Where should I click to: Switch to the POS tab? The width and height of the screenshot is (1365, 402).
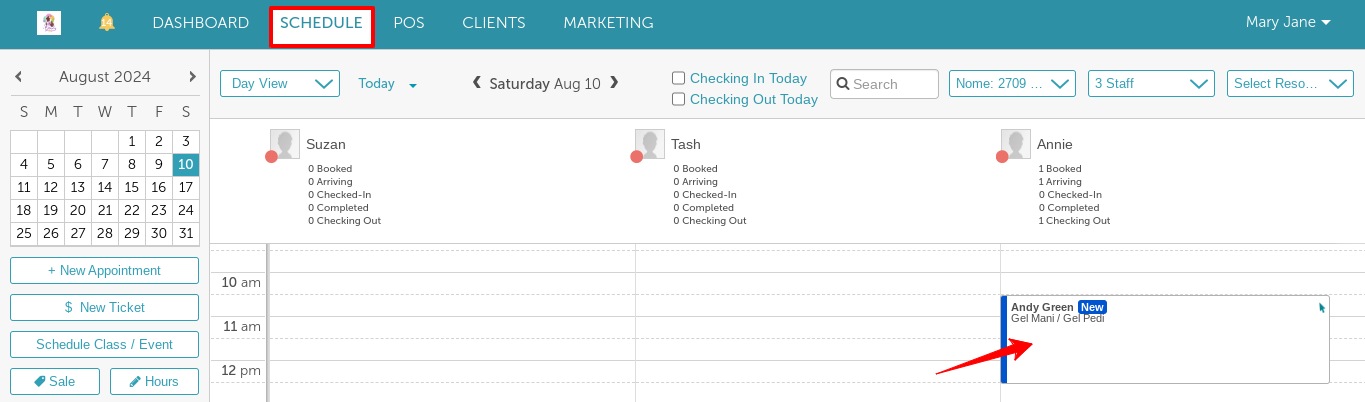tap(409, 23)
